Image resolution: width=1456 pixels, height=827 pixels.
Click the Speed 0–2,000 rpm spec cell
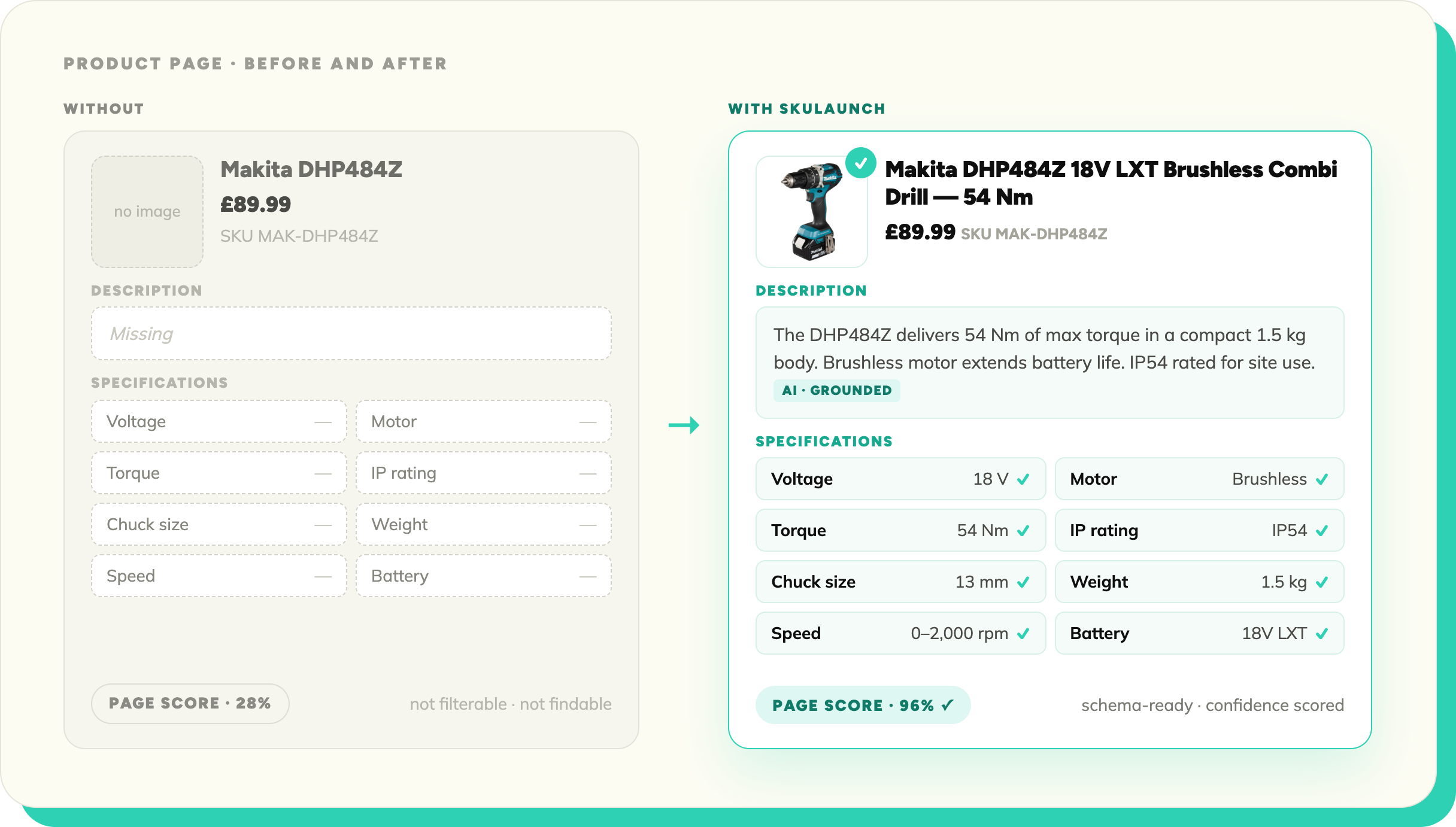tap(900, 633)
